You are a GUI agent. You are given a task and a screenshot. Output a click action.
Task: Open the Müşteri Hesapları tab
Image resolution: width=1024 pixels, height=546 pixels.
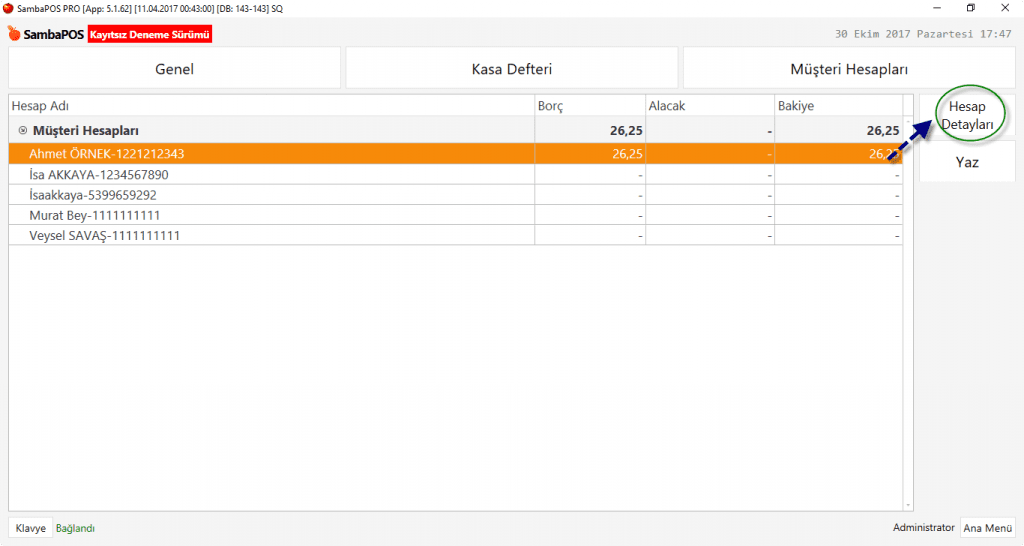(x=848, y=69)
